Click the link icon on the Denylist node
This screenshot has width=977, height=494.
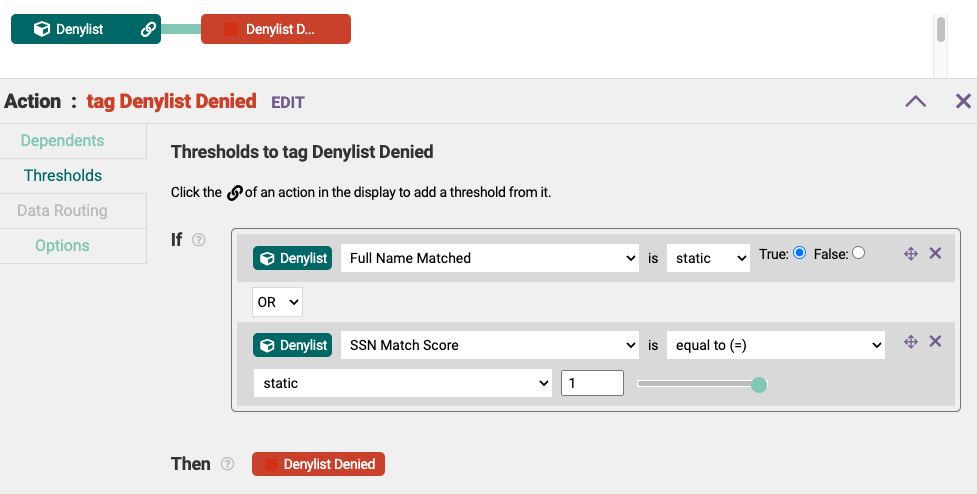148,29
